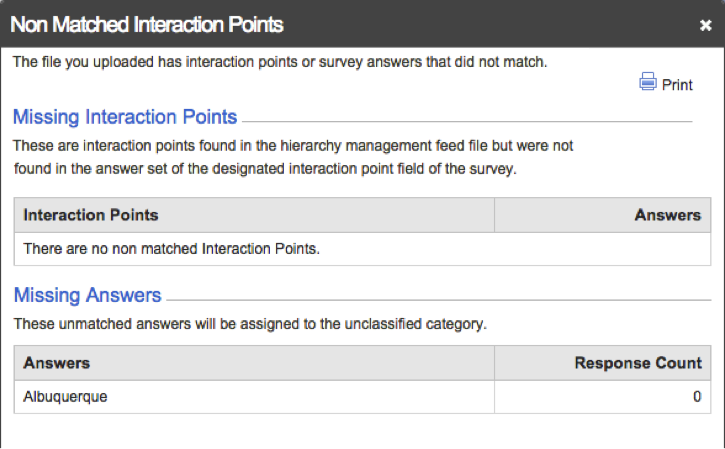The image size is (725, 449).
Task: Click the divider line beside Missing Interaction Points
Action: click(x=467, y=122)
